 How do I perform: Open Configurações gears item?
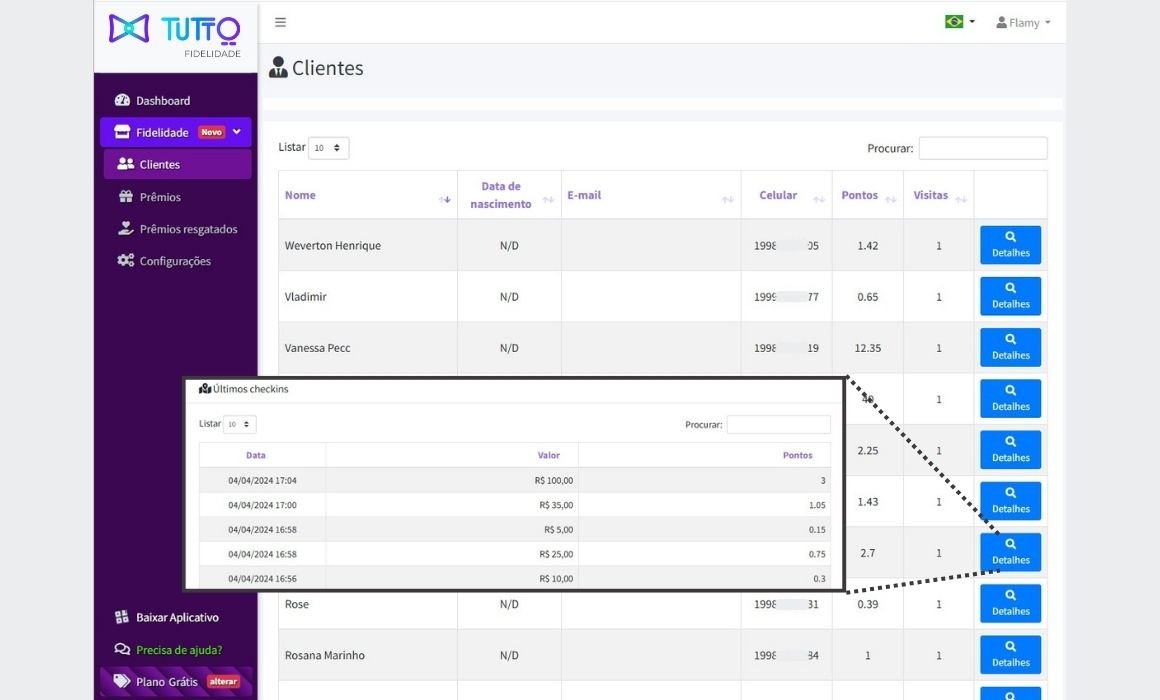[174, 261]
